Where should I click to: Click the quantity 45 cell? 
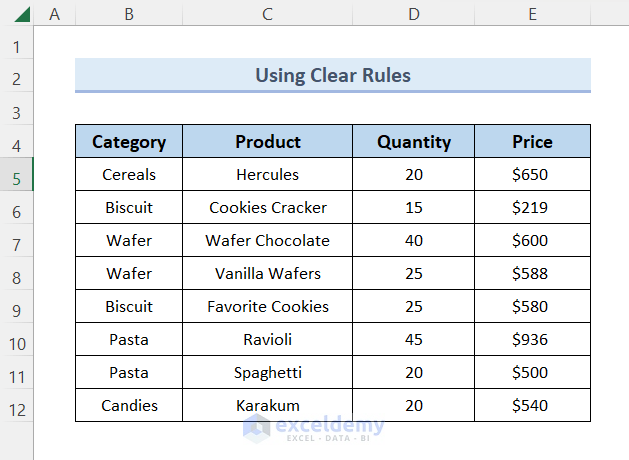[414, 340]
